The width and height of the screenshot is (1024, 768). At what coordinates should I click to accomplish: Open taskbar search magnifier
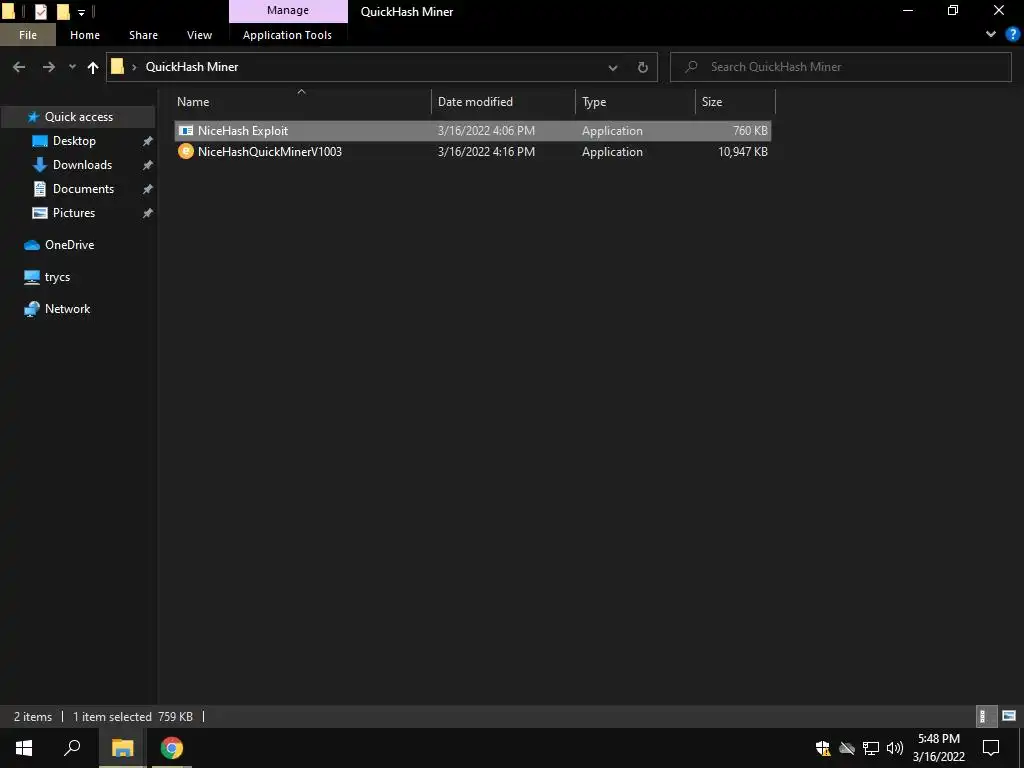pos(72,748)
